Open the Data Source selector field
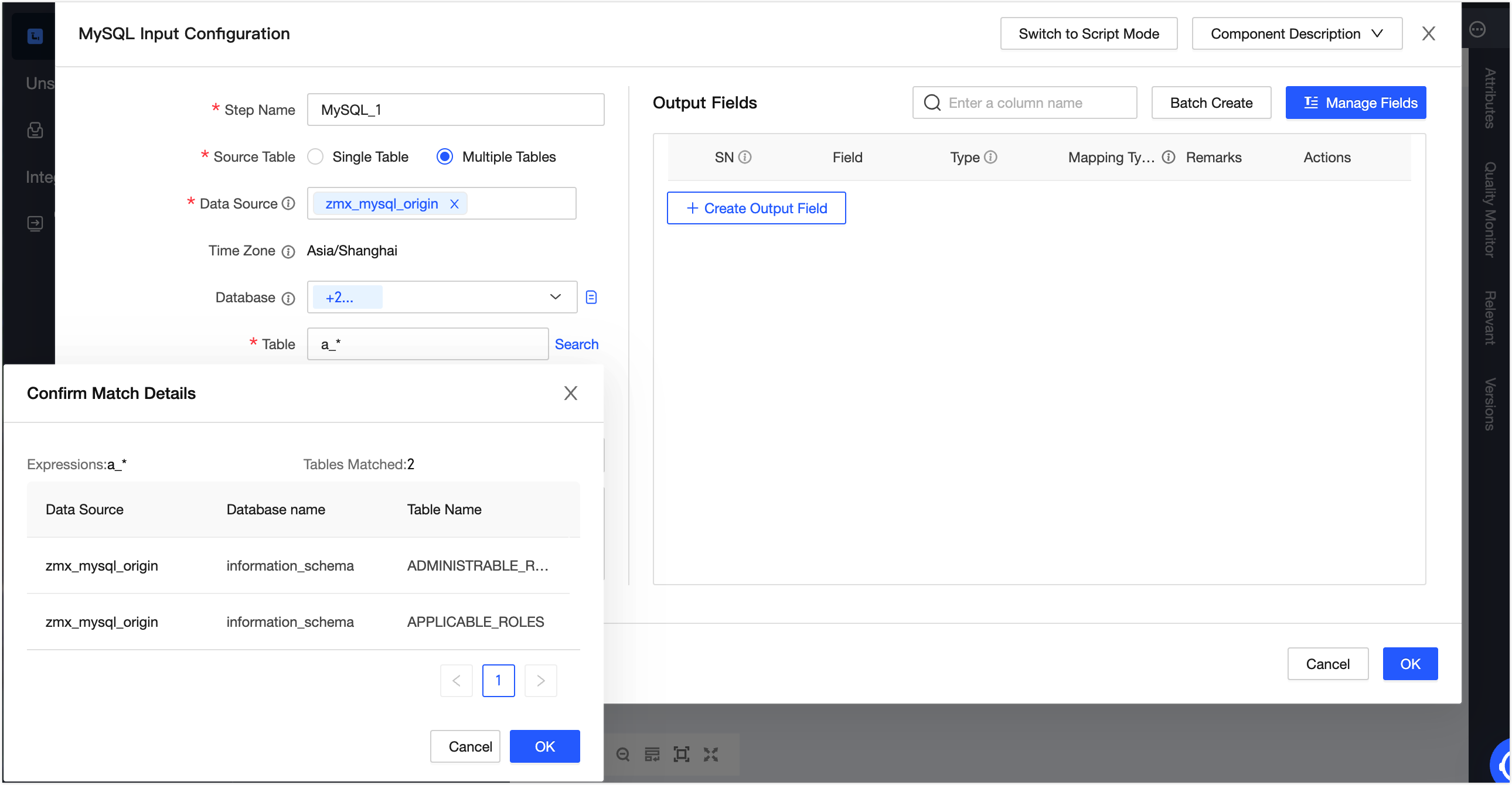The image size is (1512, 785). pos(441,204)
